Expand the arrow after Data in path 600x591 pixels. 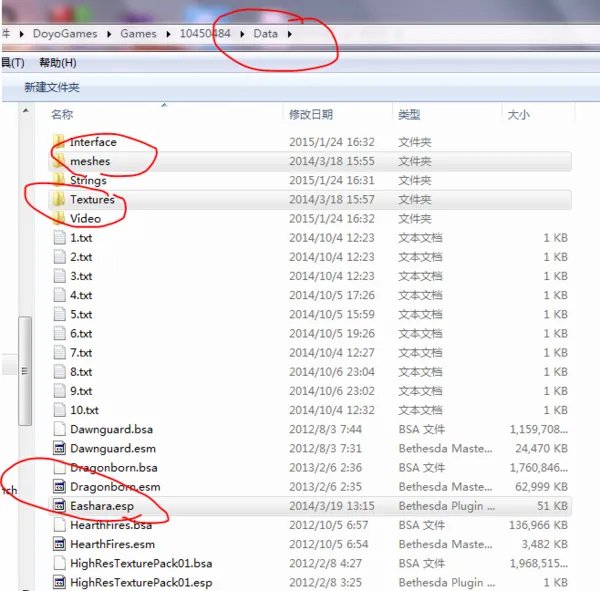[x=290, y=34]
